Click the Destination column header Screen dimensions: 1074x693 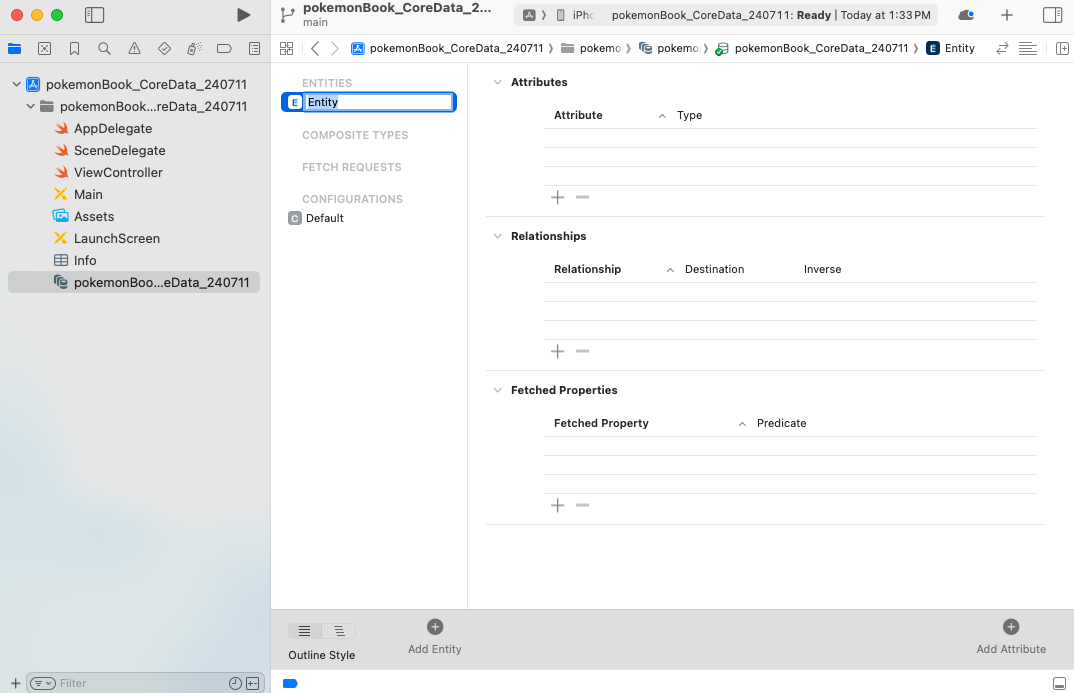[714, 269]
